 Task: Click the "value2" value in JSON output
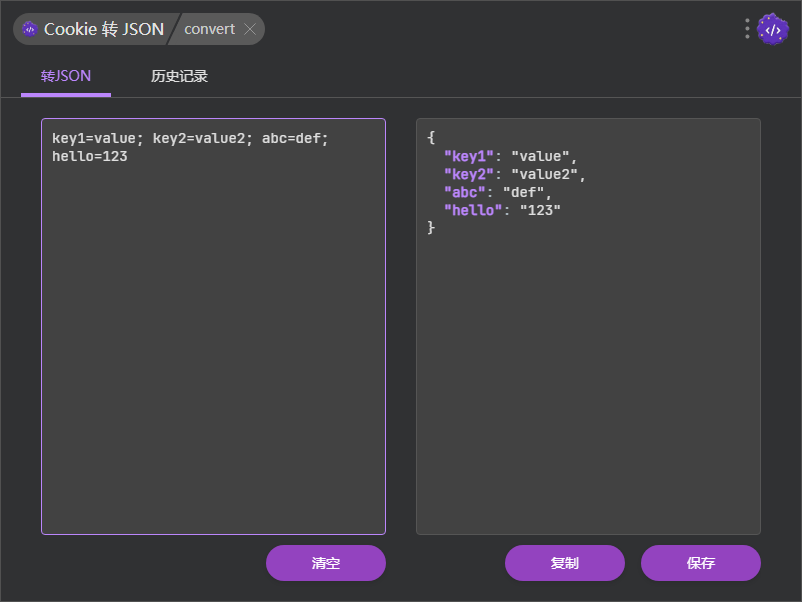(544, 174)
